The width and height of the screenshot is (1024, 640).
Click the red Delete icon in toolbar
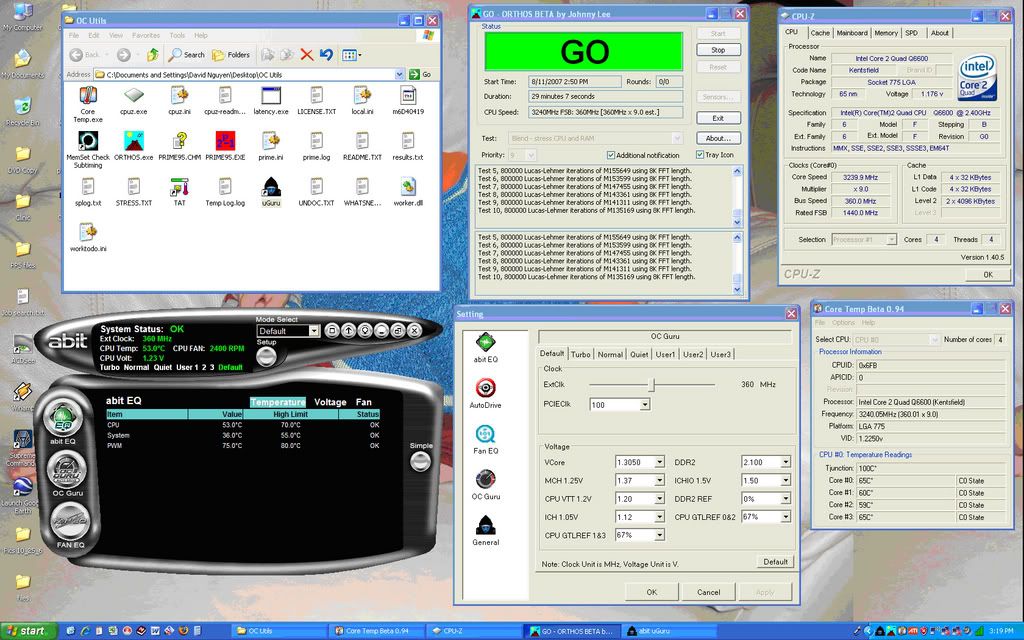(x=307, y=55)
